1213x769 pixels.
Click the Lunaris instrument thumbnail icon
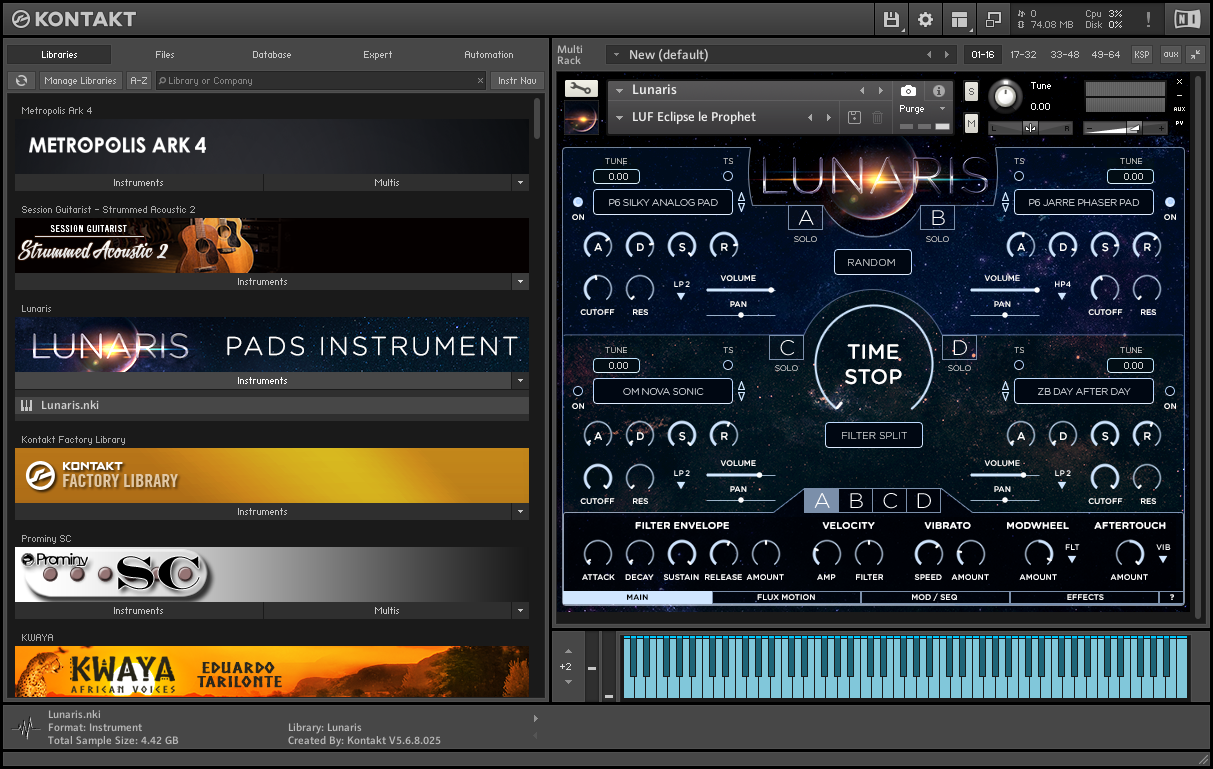pos(581,116)
